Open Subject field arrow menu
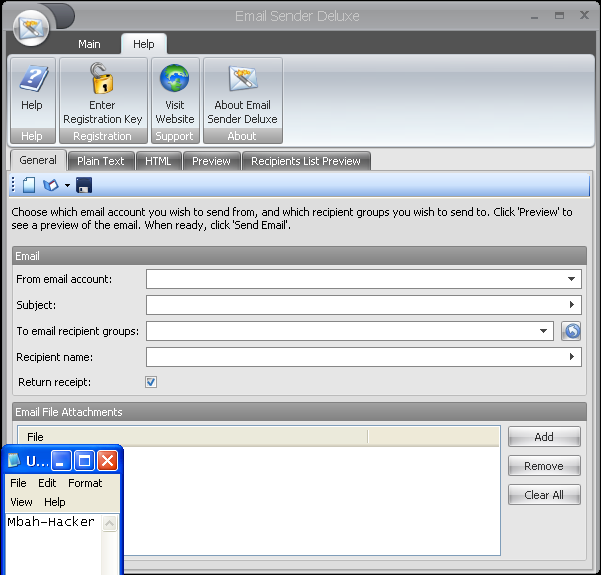601x575 pixels. coord(572,305)
